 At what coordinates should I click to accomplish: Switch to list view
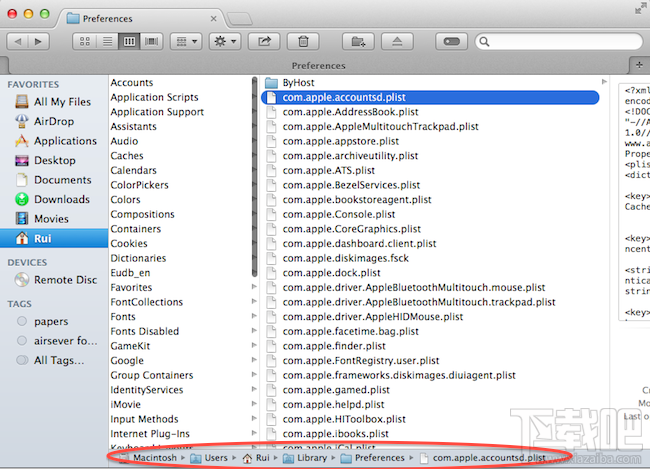(107, 41)
